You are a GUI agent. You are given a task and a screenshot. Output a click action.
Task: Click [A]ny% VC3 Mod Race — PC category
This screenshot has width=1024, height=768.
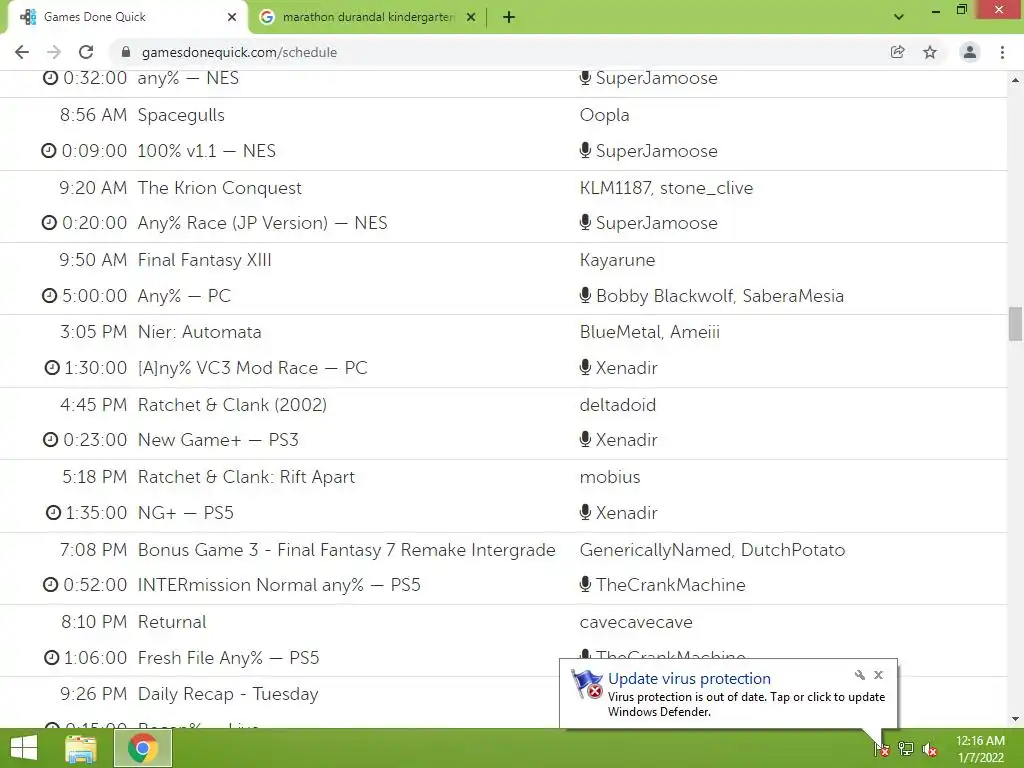click(x=253, y=368)
